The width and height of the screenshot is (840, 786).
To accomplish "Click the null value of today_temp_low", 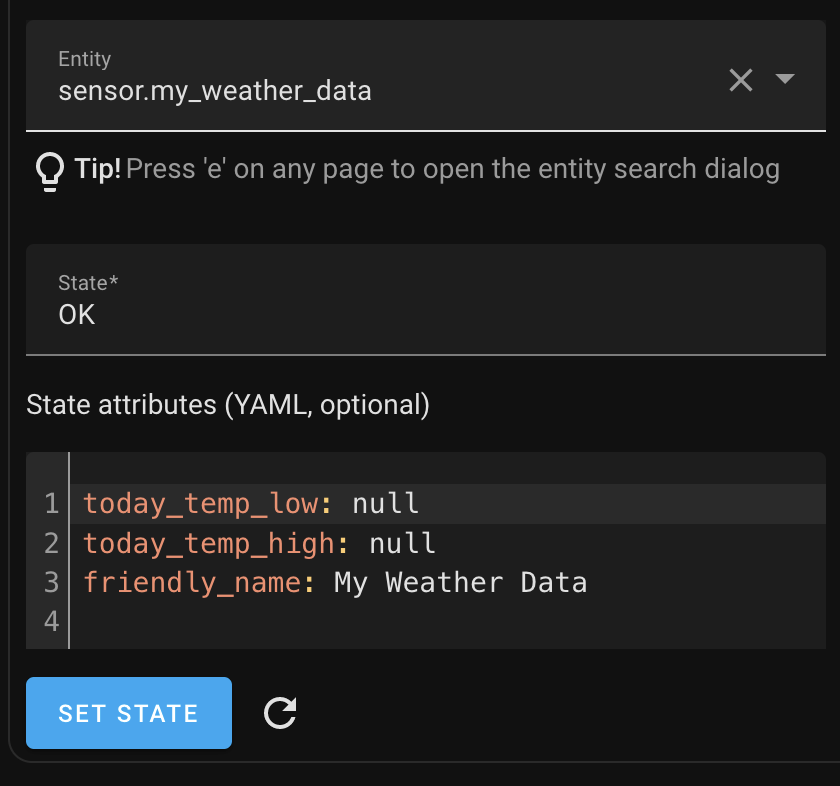I will [386, 503].
